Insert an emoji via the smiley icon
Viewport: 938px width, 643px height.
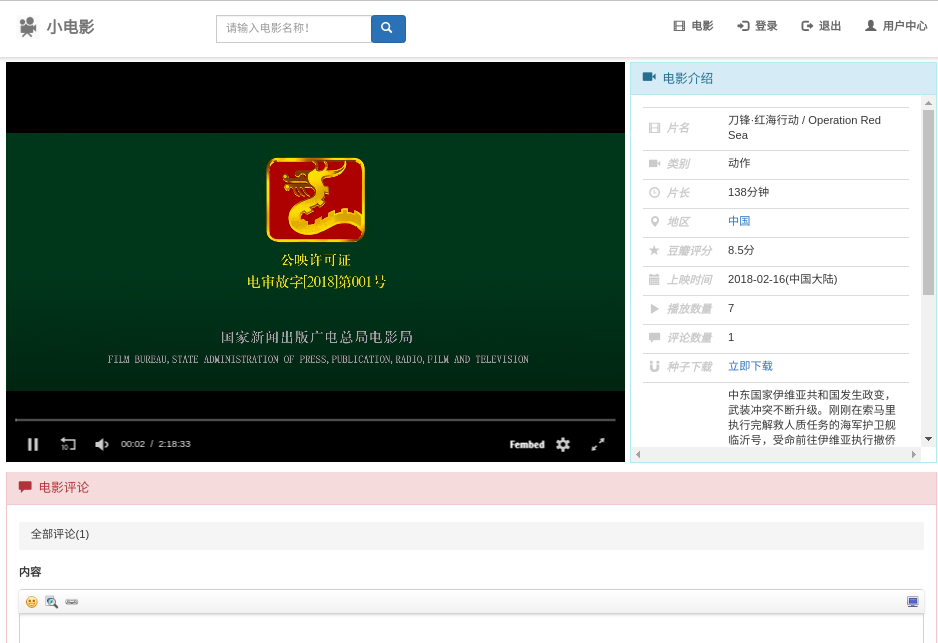[32, 602]
